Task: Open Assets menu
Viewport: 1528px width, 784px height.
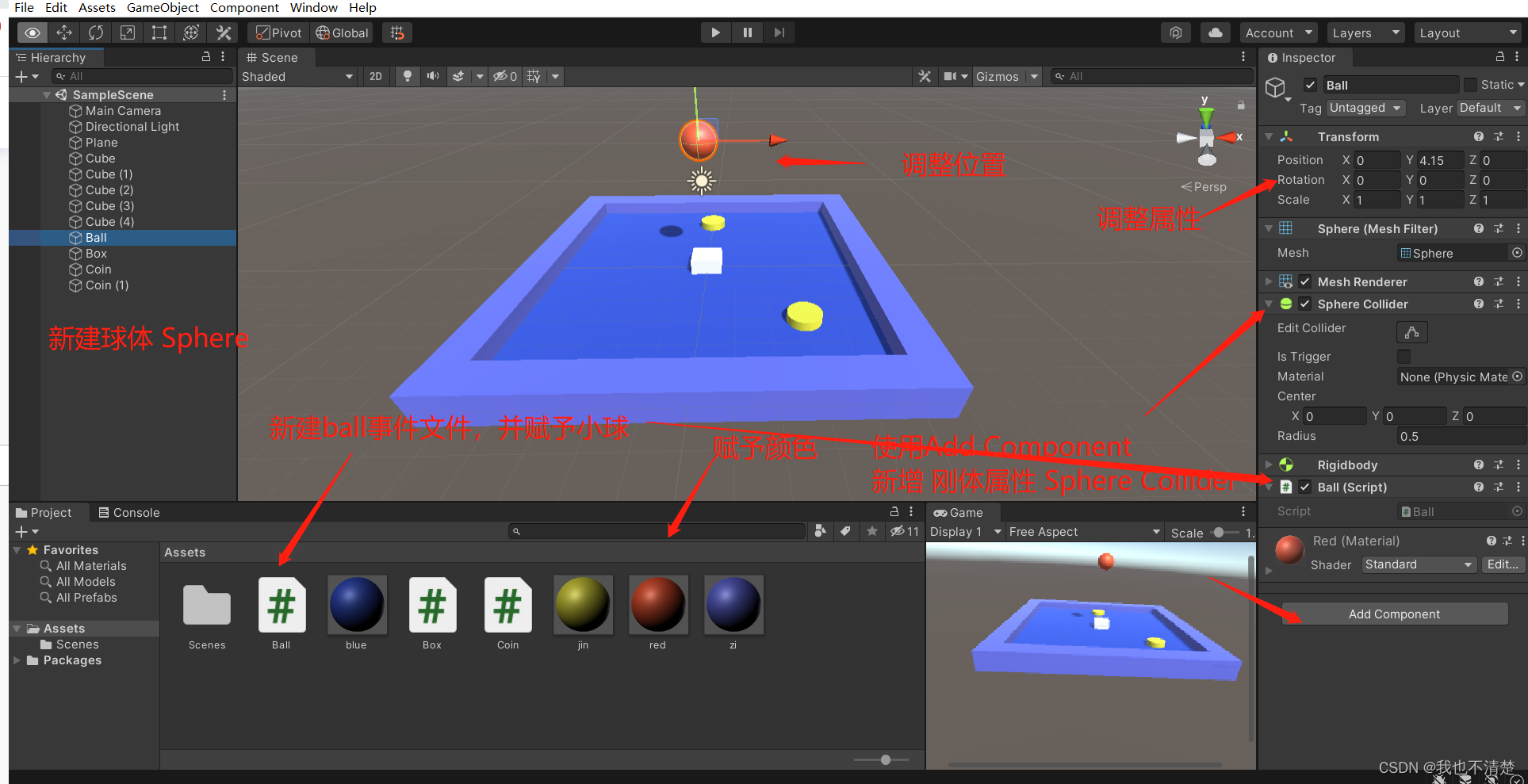Action: coord(97,8)
